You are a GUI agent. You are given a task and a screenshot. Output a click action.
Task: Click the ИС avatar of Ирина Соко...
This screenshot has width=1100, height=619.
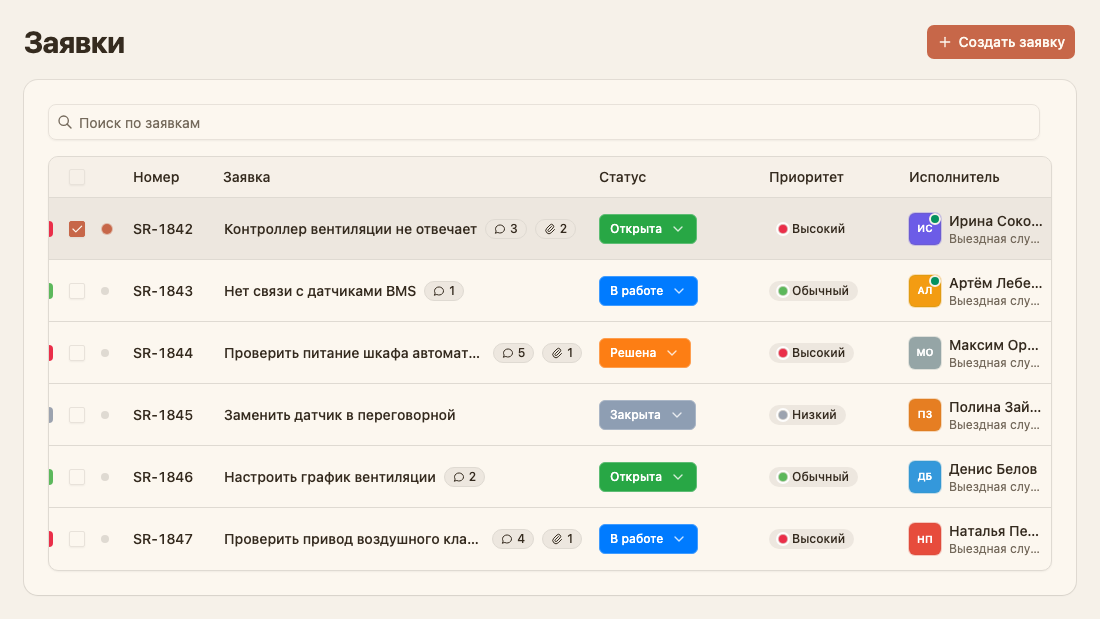(x=925, y=229)
